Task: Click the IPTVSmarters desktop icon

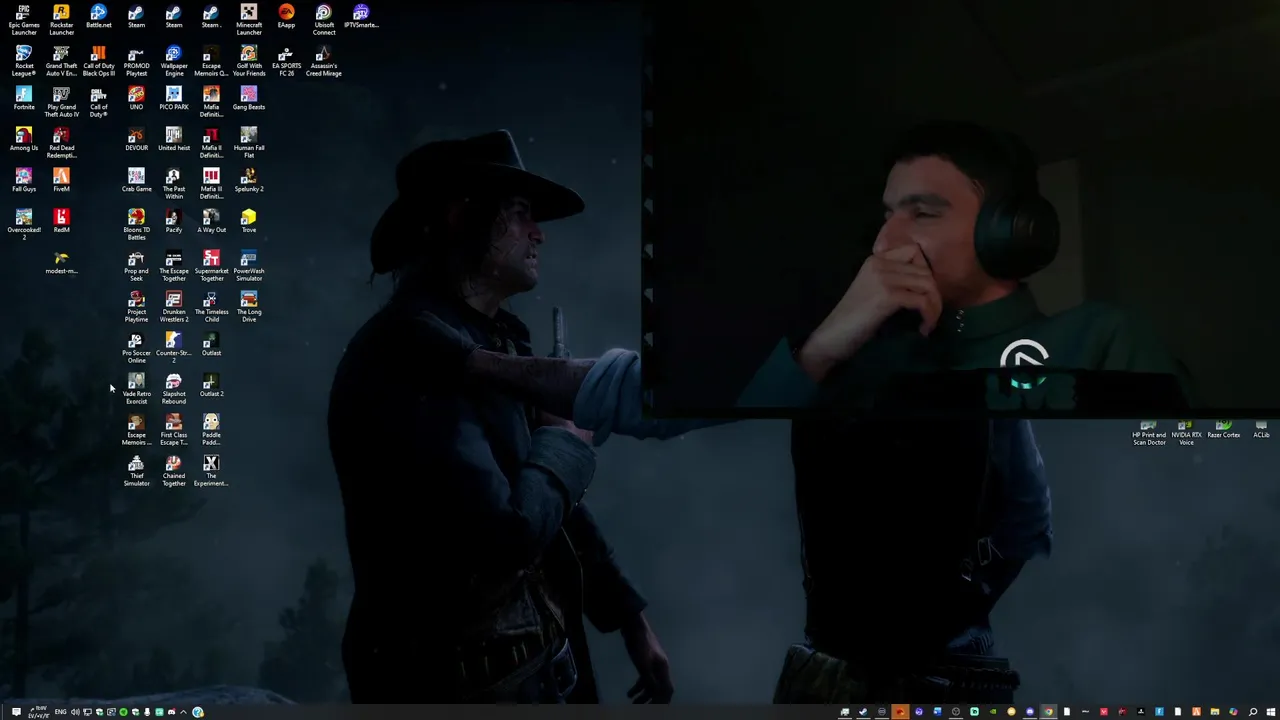Action: (361, 16)
